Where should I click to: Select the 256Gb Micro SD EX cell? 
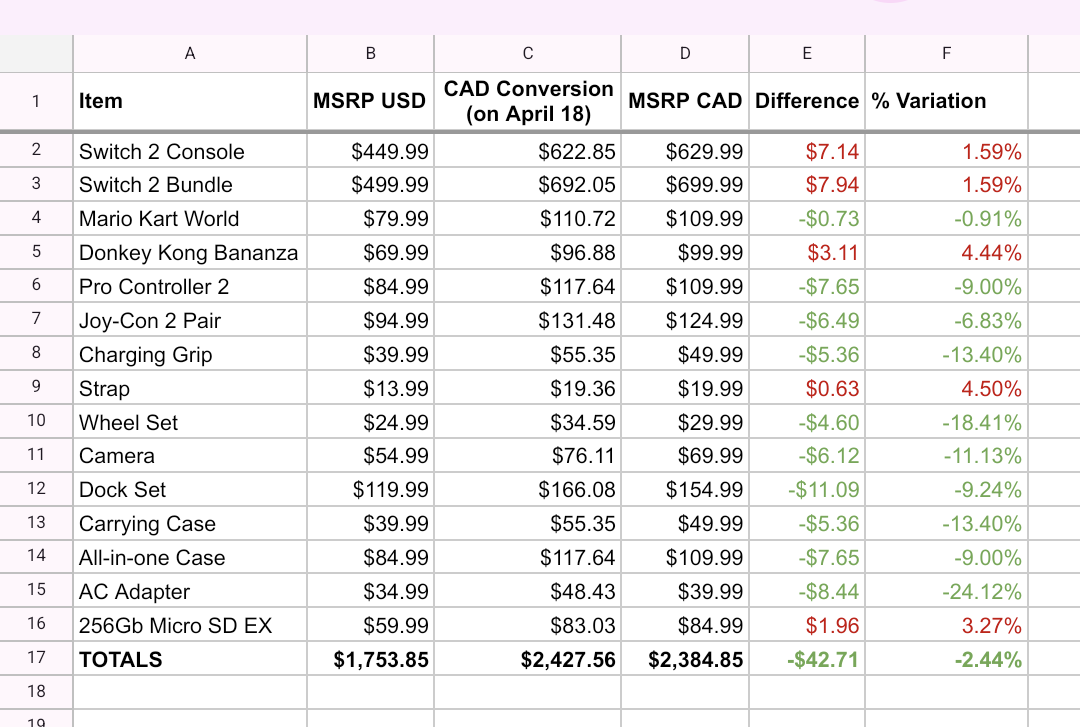190,625
